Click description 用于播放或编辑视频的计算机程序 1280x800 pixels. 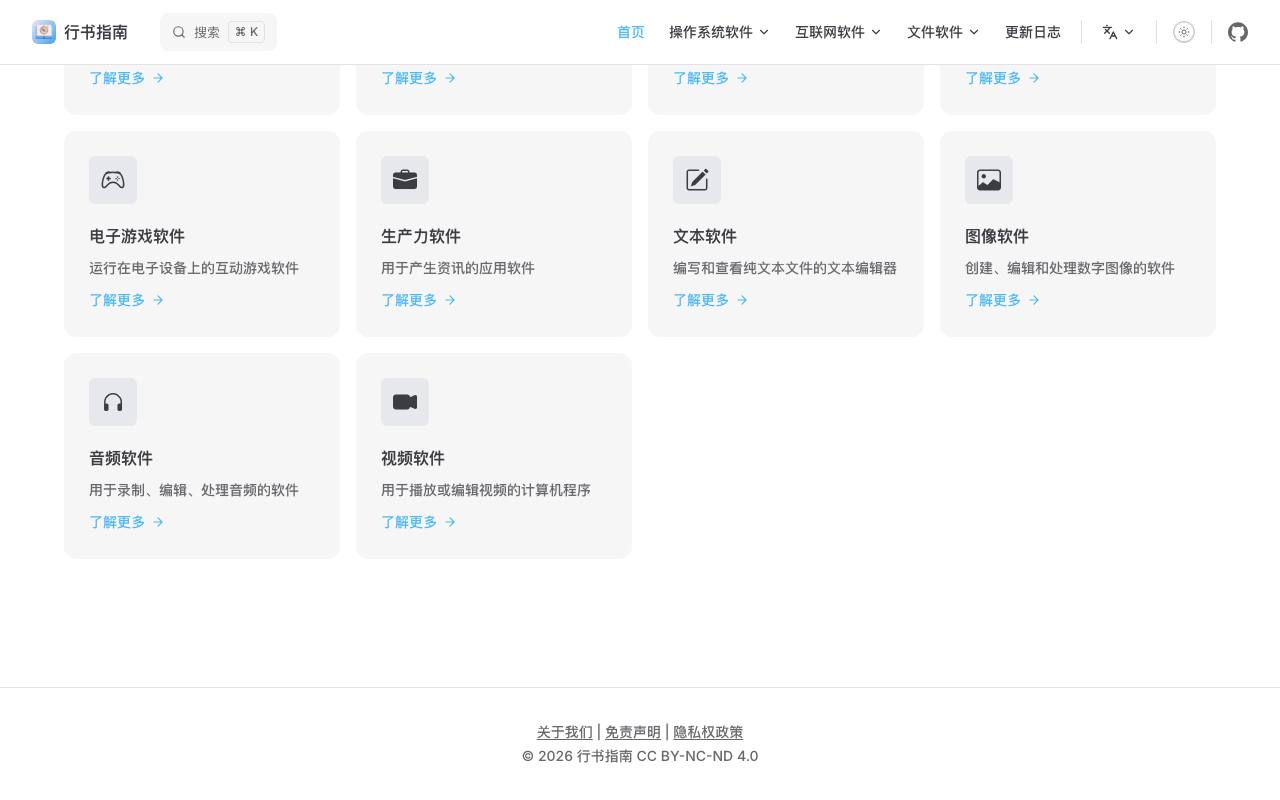(x=486, y=490)
